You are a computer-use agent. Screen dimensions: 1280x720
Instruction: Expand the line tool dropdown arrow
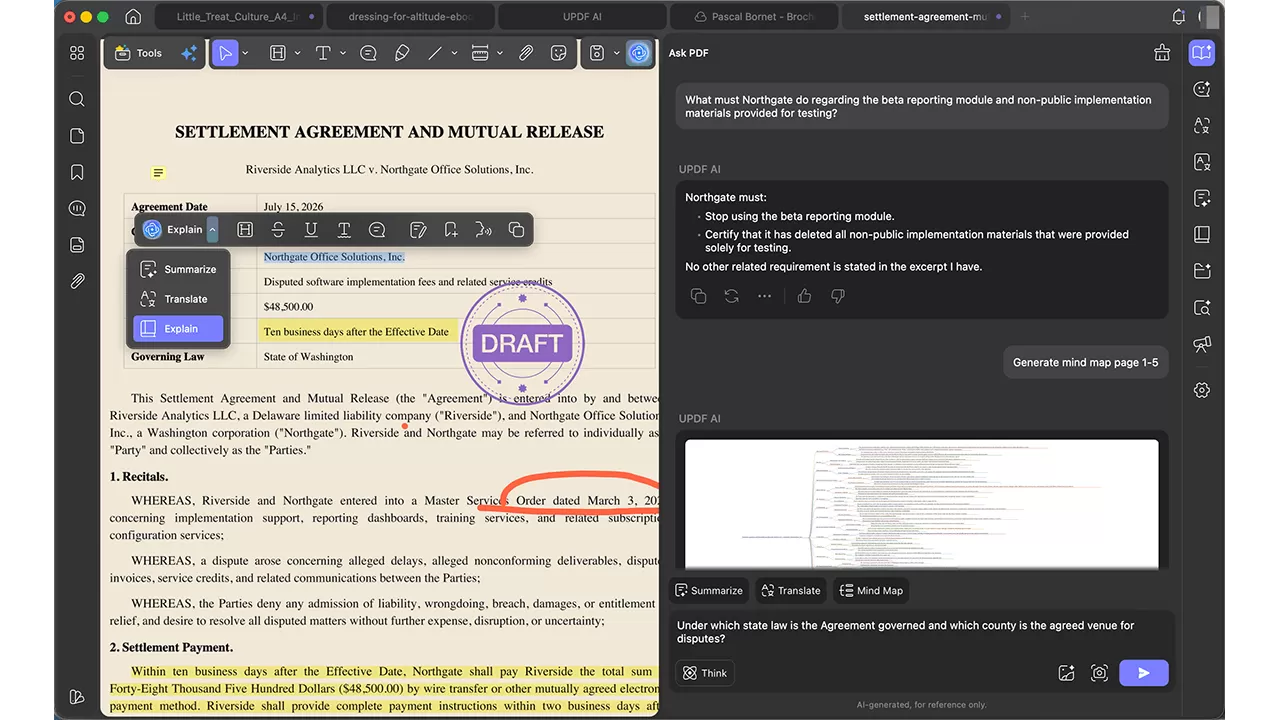coord(454,53)
